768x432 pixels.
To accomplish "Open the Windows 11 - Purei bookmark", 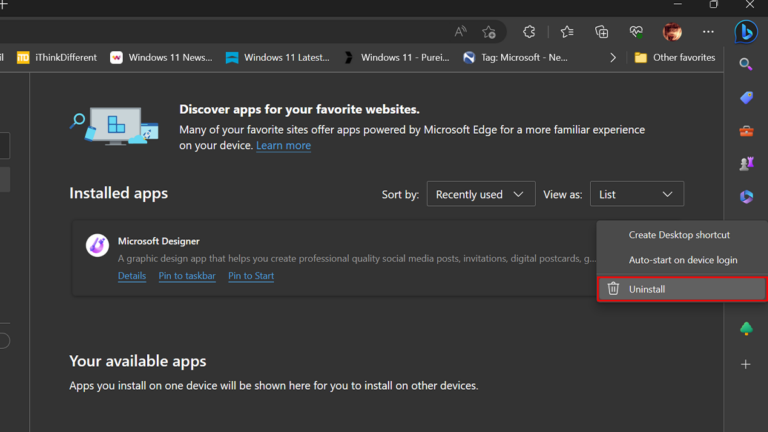I will 396,58.
